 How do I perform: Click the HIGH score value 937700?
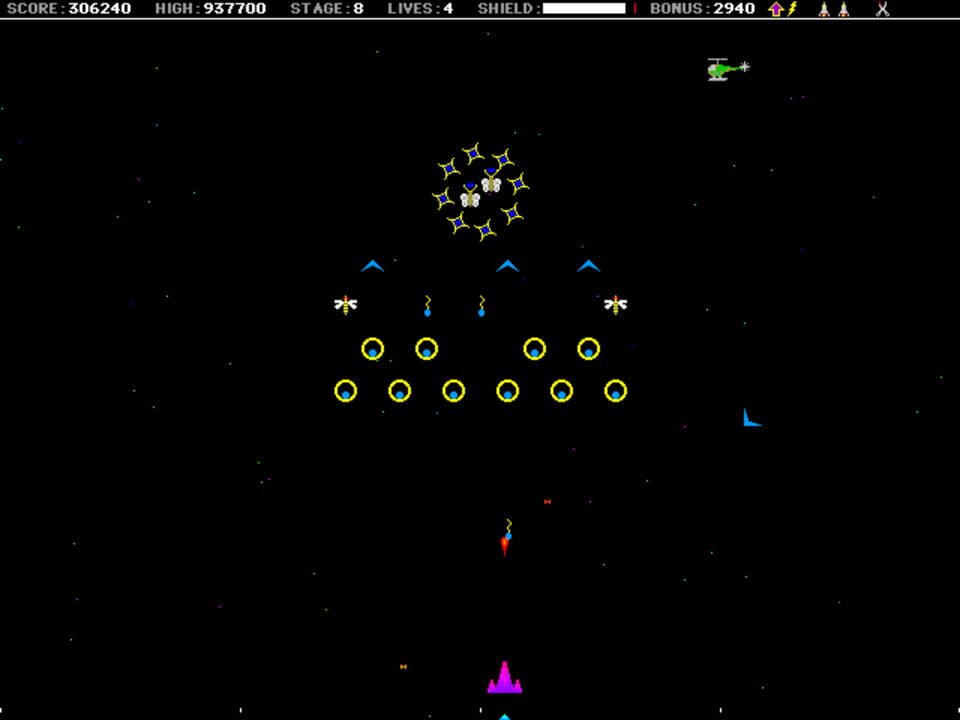tap(232, 9)
